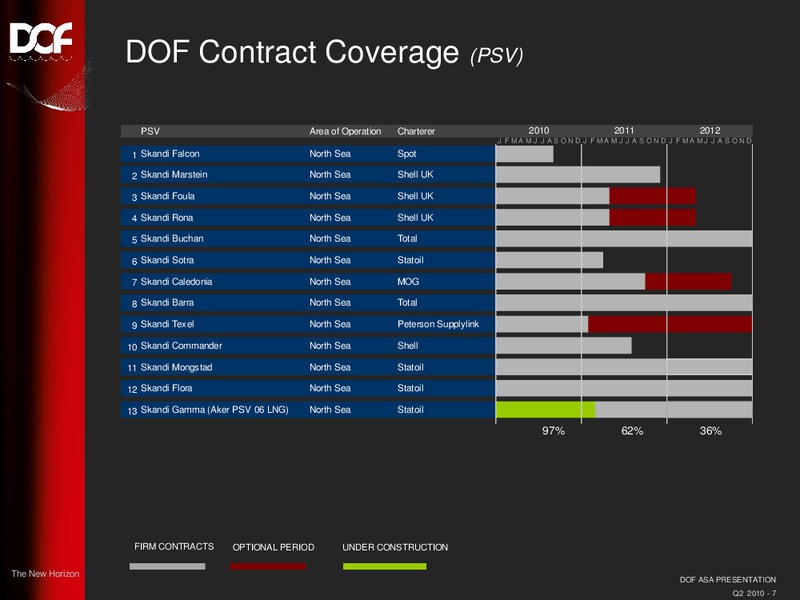Select the 'Skandi Caledonia' row name
This screenshot has width=800, height=600.
pos(176,282)
